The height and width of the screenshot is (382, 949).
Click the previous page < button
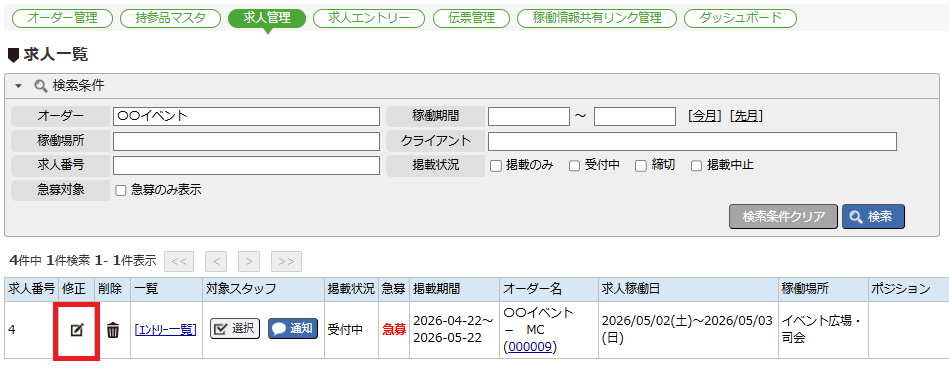[216, 262]
